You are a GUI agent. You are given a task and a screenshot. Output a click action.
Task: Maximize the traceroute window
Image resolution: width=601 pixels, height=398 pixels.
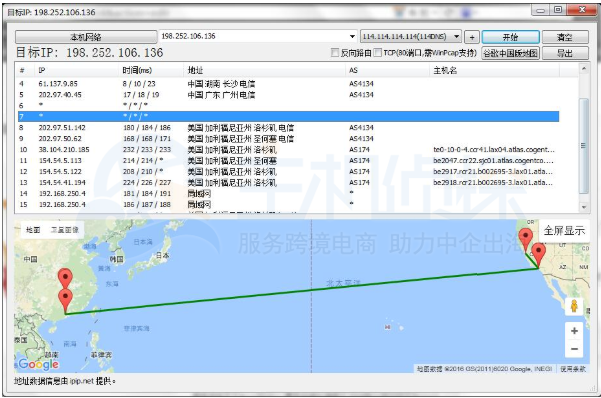(558, 10)
